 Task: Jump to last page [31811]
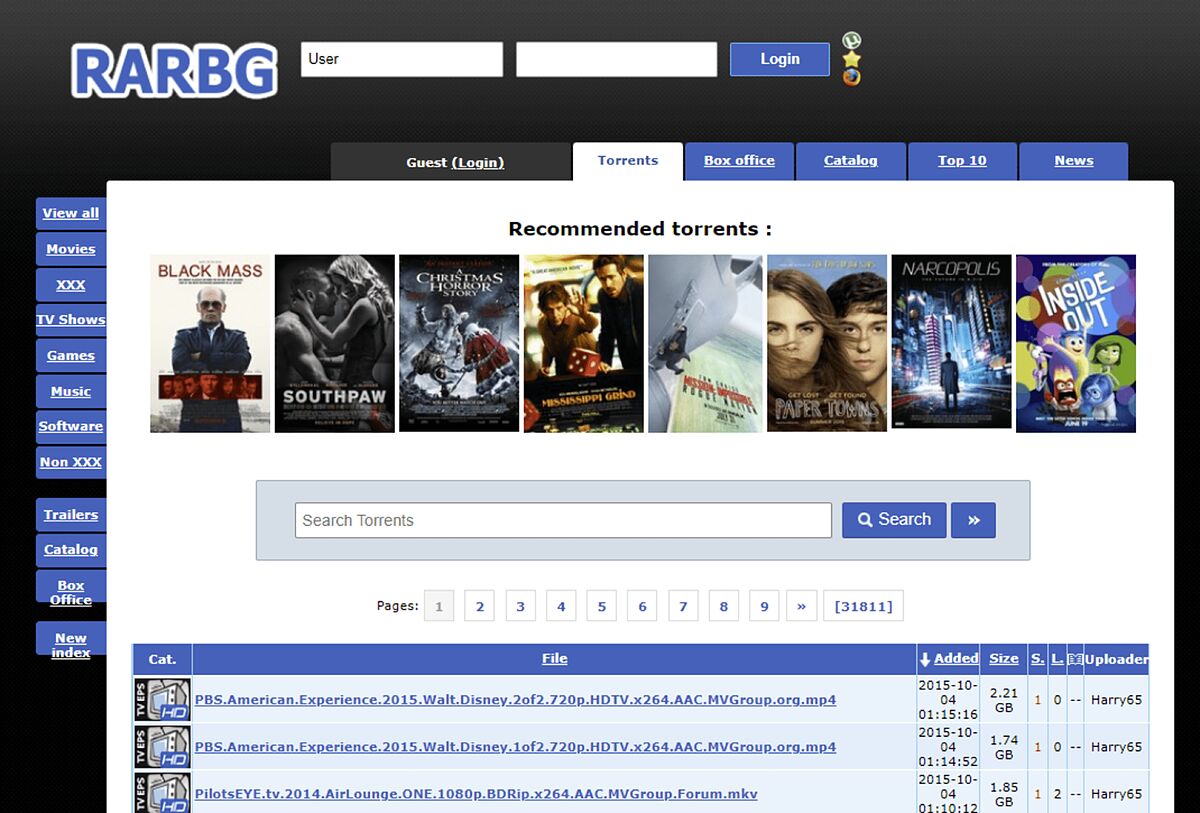[864, 606]
